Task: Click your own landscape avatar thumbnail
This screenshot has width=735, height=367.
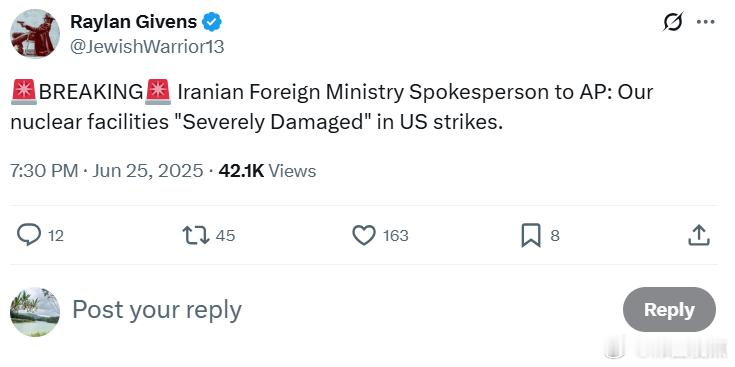Action: tap(35, 312)
